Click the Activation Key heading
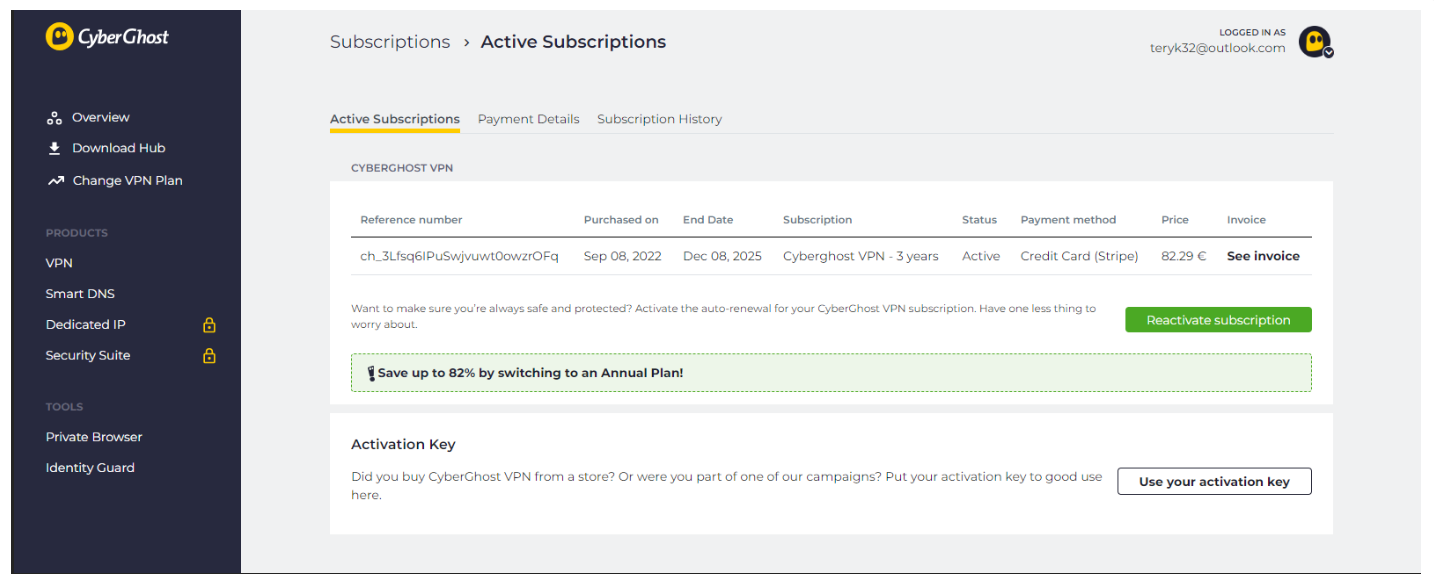Viewport: 1434px width, 585px height. point(403,444)
